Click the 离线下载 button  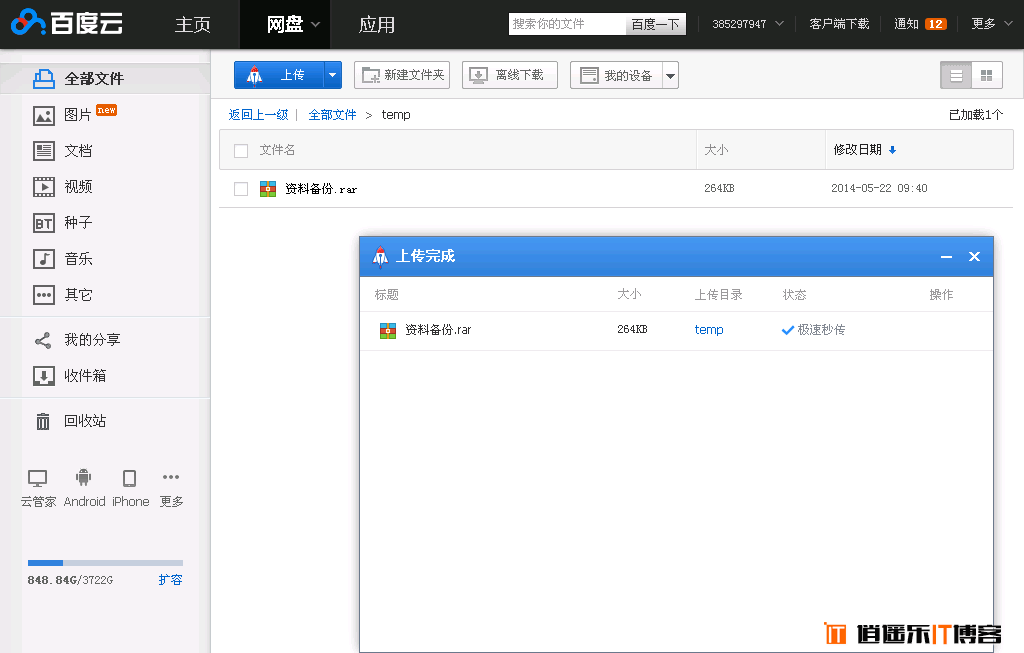coord(509,75)
